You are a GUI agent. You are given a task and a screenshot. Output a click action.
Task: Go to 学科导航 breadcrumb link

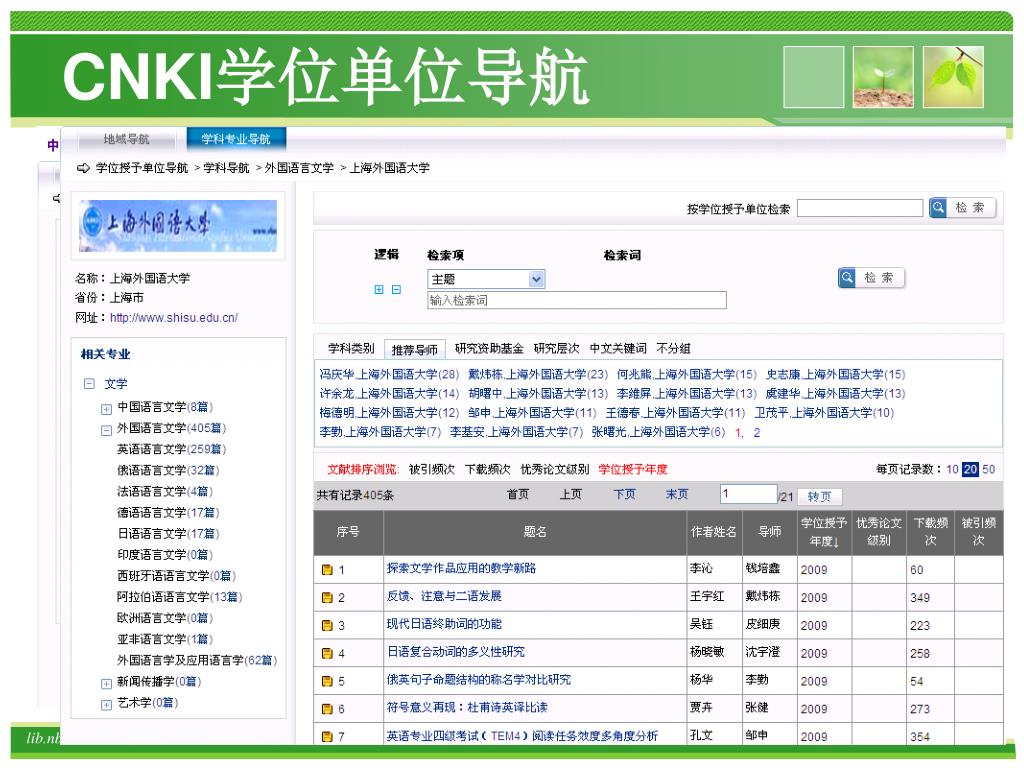coord(226,168)
